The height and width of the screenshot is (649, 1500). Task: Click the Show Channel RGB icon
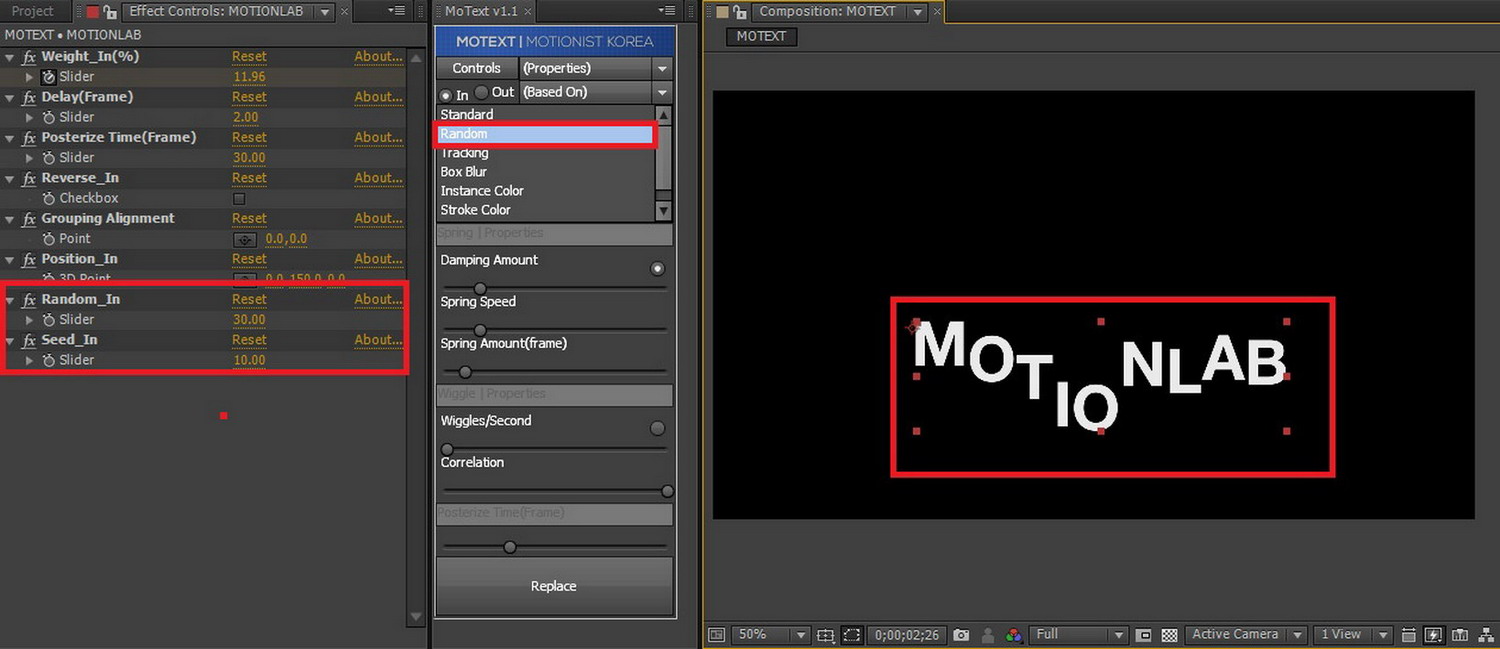pyautogui.click(x=1013, y=635)
